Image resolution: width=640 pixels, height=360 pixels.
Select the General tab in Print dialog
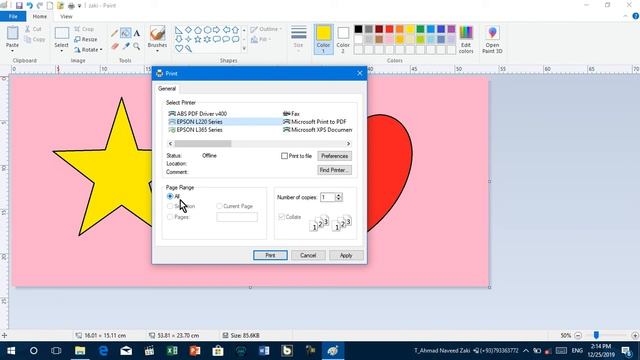point(167,89)
